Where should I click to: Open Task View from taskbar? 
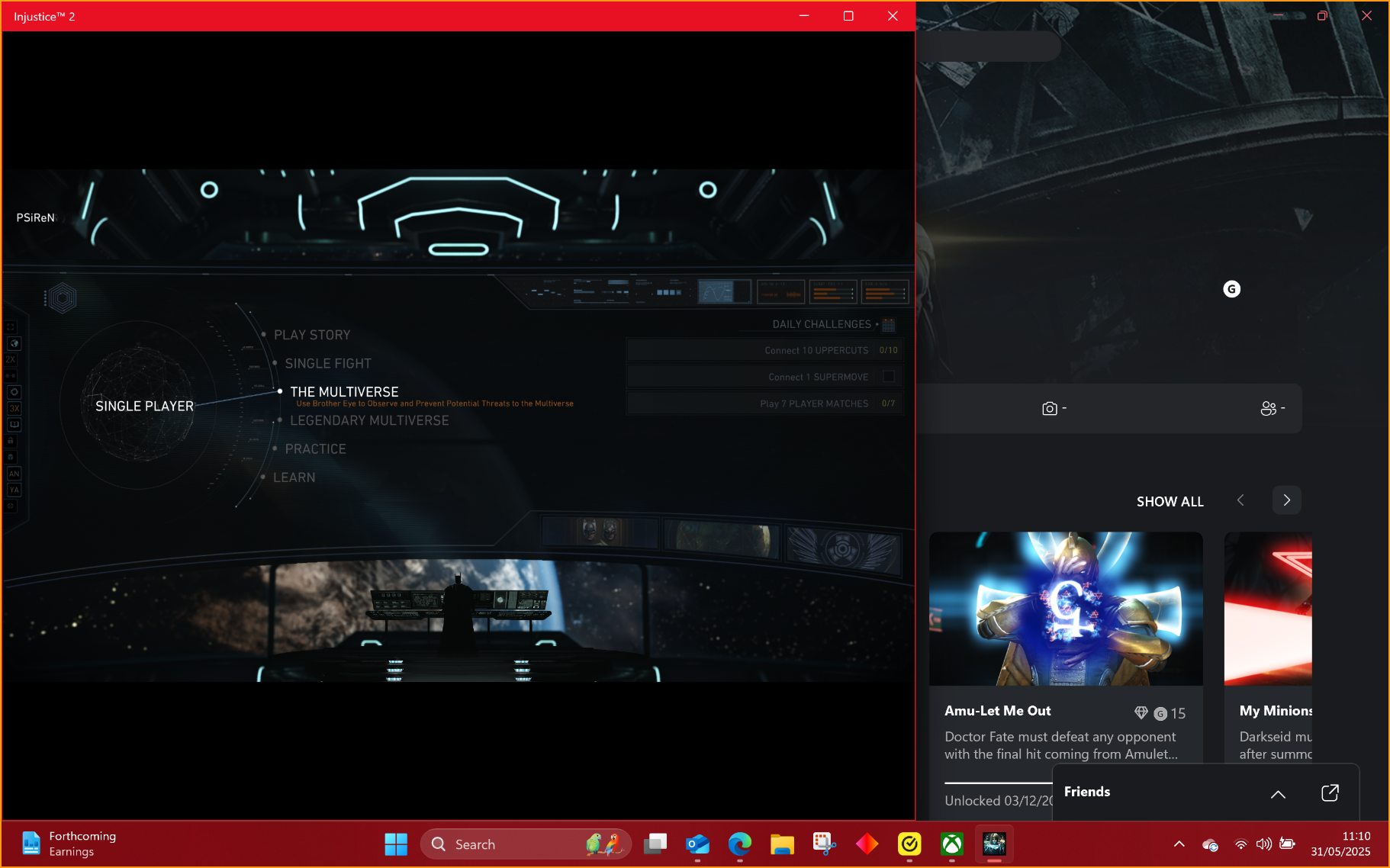pos(655,844)
